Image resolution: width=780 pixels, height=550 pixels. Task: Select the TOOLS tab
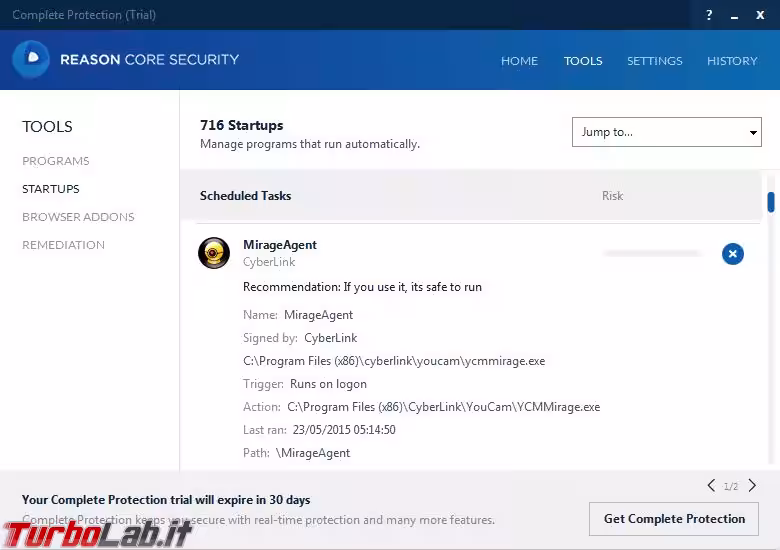[583, 61]
